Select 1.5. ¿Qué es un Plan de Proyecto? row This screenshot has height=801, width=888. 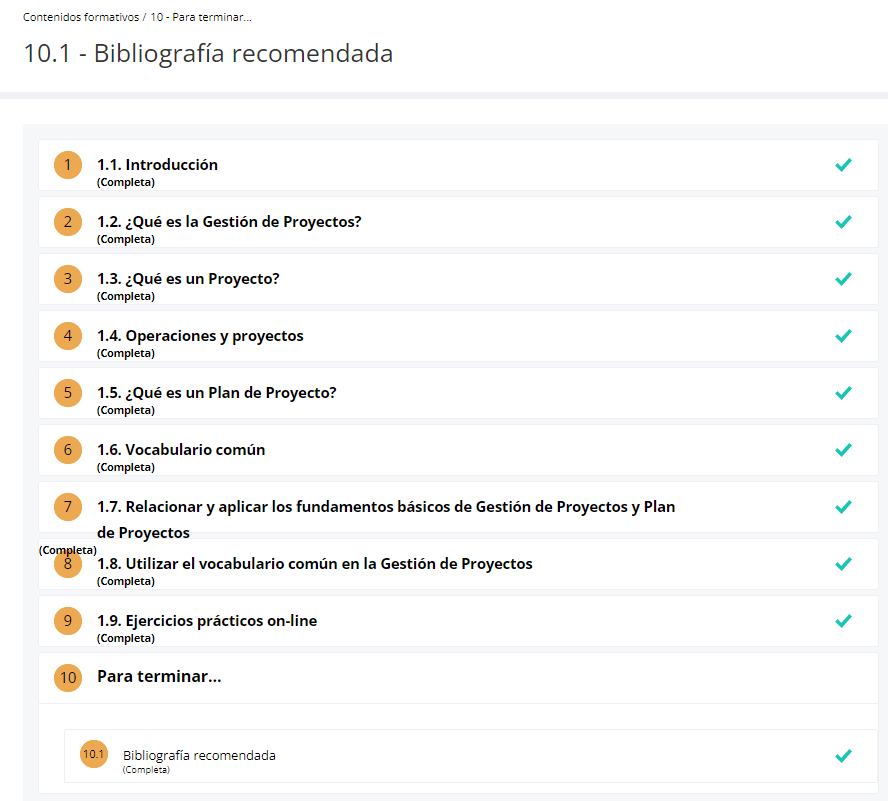click(x=458, y=393)
